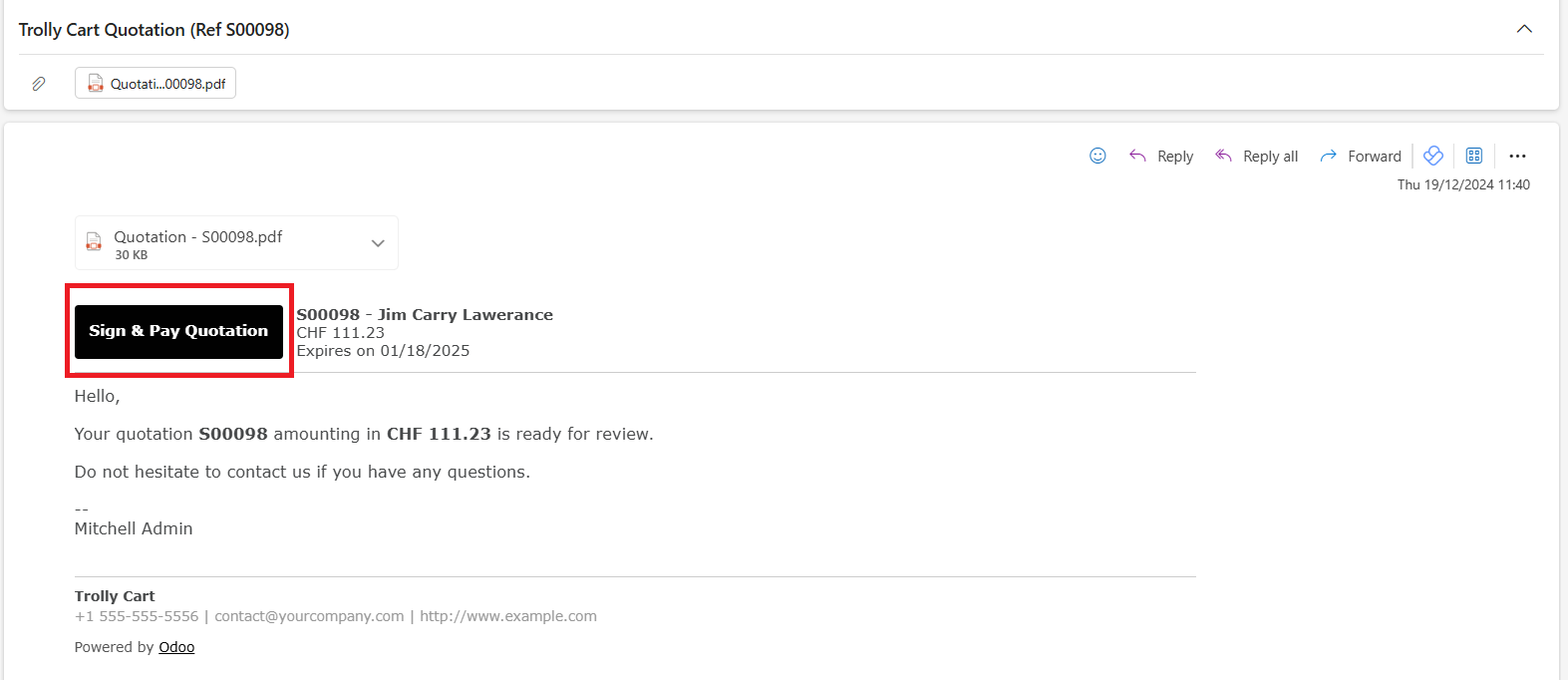Click the Reply arrow button
1568x680 pixels.
(x=1161, y=156)
